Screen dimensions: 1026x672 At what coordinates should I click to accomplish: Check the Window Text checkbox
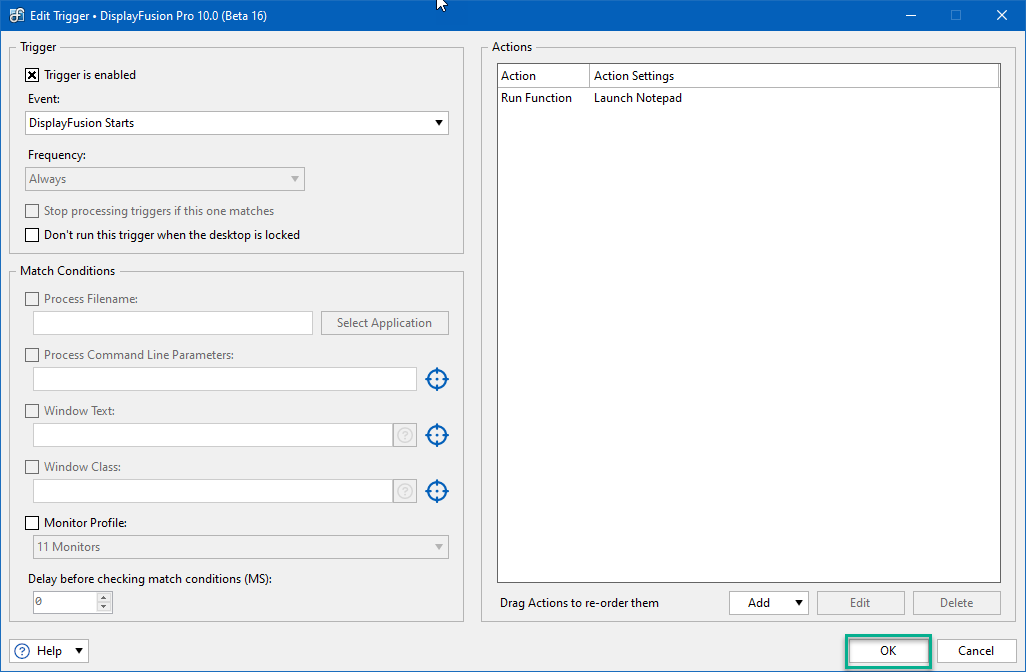point(32,411)
